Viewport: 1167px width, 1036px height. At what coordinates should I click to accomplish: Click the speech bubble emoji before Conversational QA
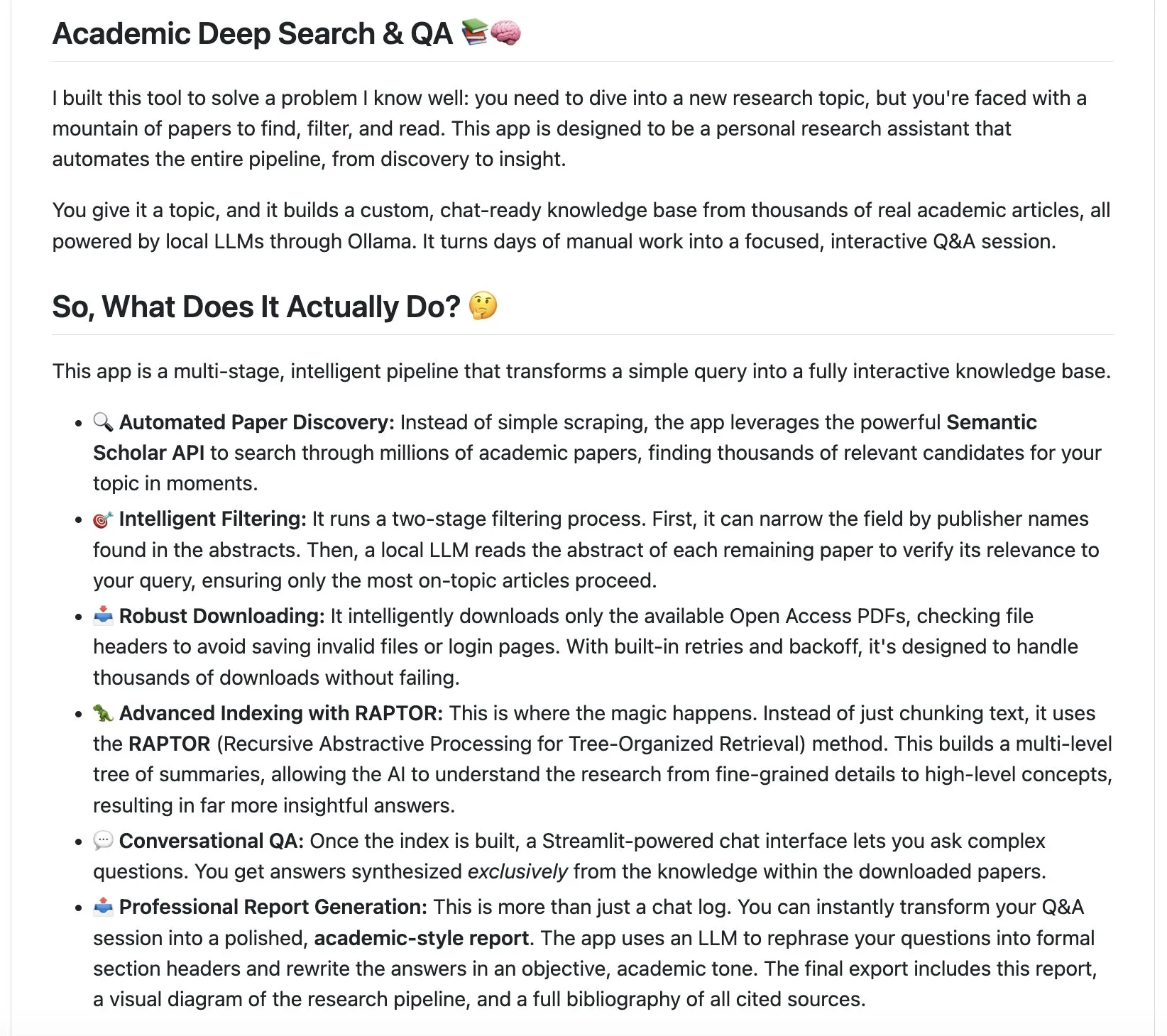point(103,841)
